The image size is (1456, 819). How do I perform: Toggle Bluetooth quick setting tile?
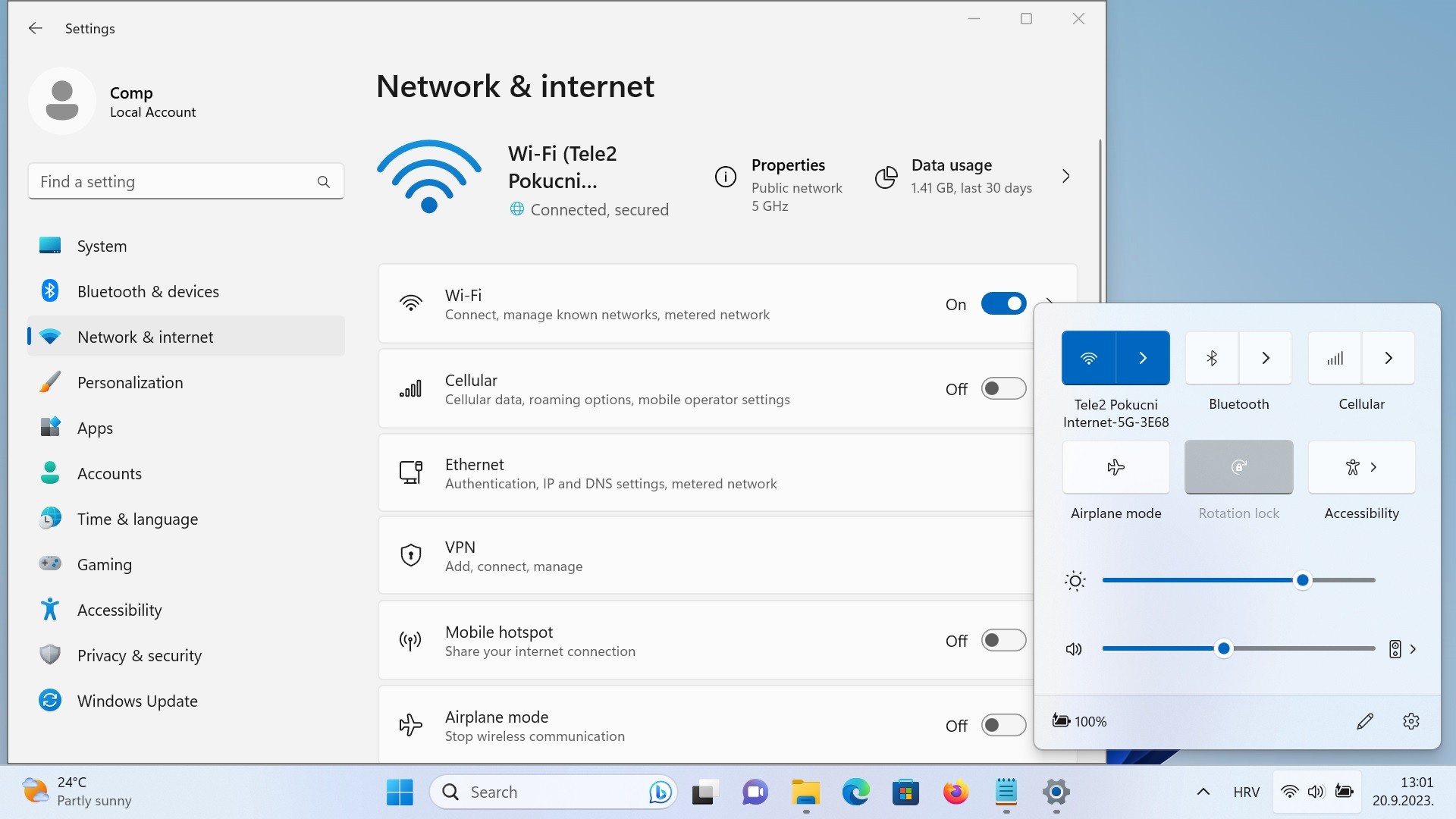point(1211,358)
